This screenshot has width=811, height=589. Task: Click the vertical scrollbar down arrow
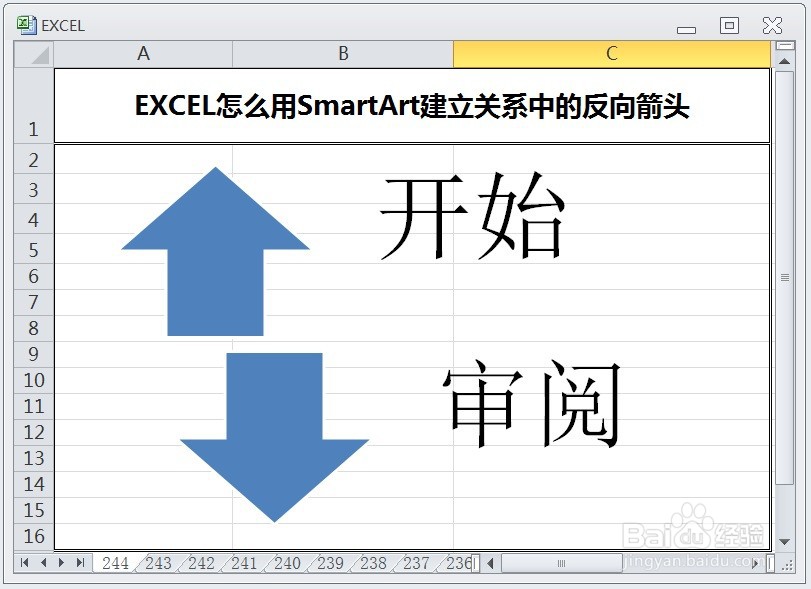(x=785, y=542)
